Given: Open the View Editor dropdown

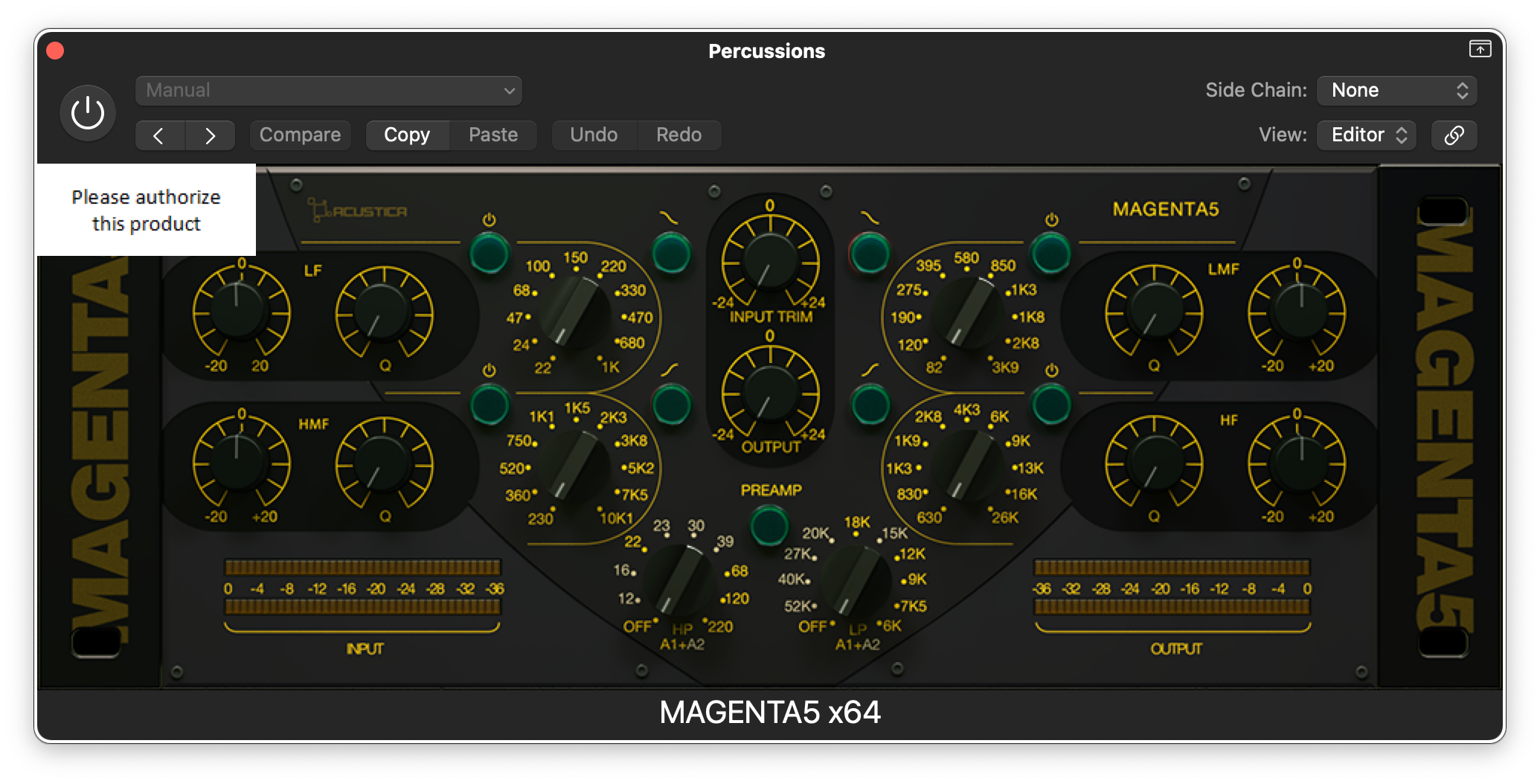Looking at the screenshot, I should click(1366, 135).
